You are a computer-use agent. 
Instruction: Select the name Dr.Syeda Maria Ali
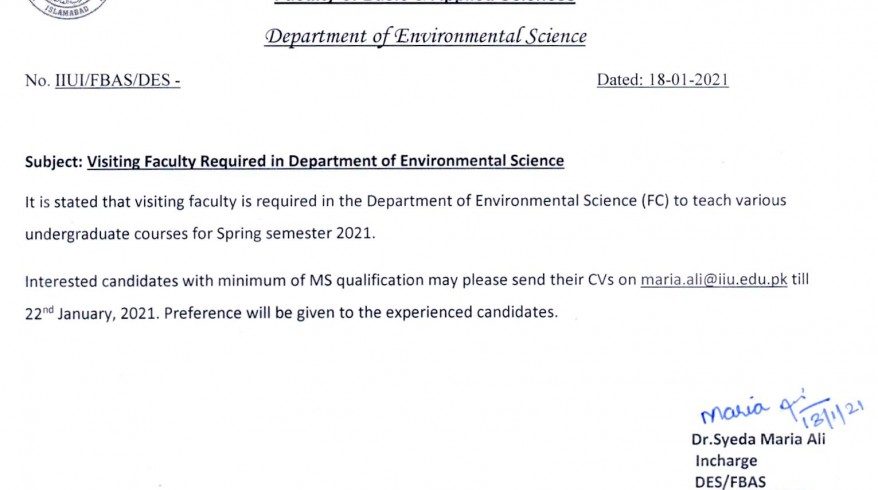[758, 439]
